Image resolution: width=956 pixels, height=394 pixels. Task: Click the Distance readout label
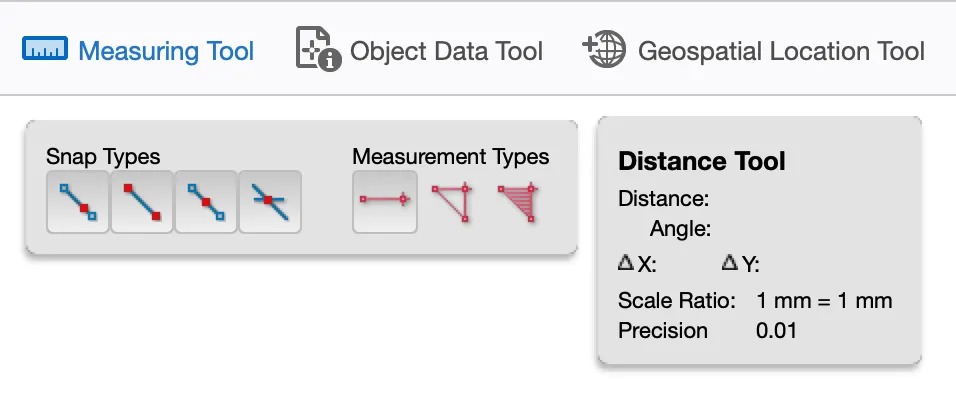click(x=663, y=199)
